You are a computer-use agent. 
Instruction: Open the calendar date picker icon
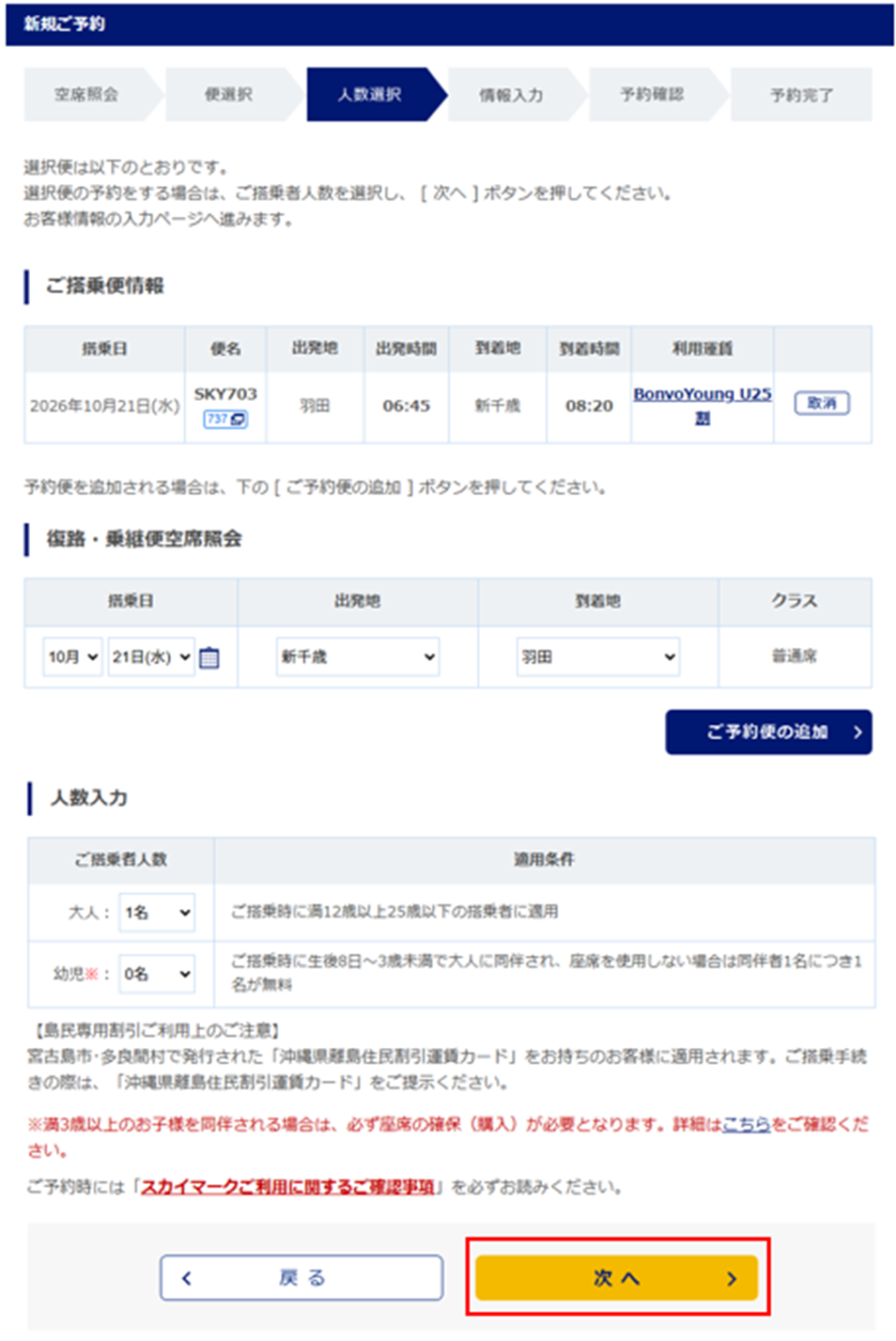209,657
